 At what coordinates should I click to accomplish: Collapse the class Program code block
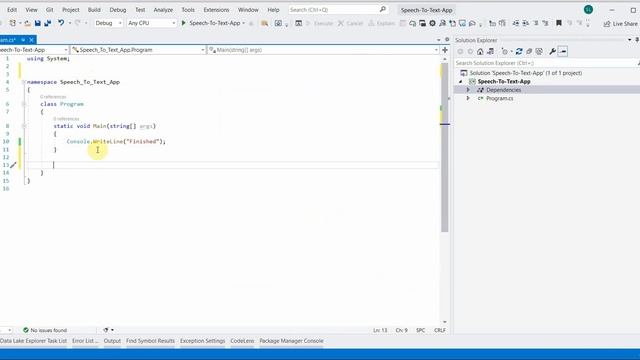24,104
